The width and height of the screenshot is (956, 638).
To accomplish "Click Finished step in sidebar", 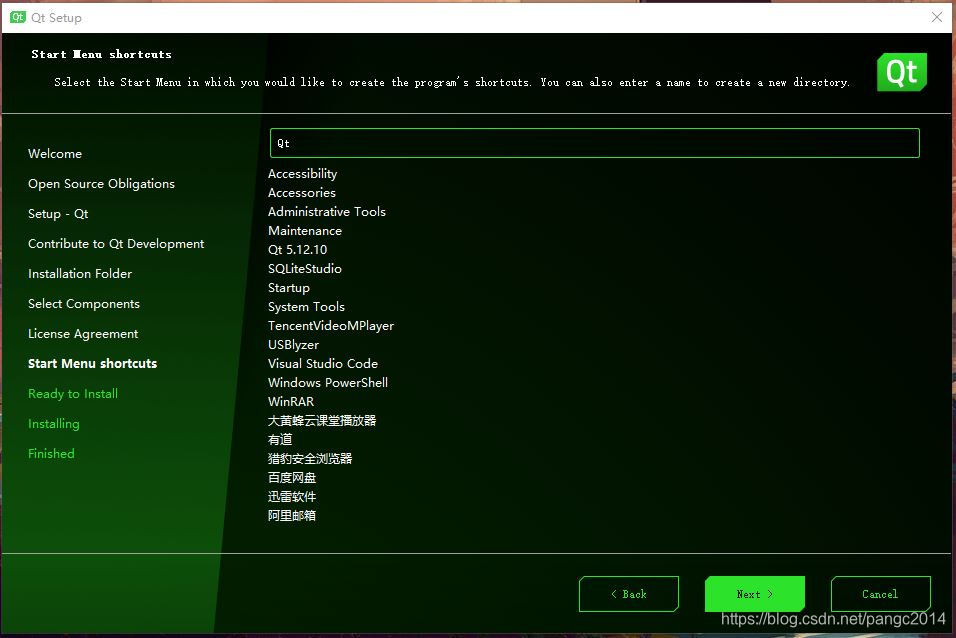I will [51, 453].
